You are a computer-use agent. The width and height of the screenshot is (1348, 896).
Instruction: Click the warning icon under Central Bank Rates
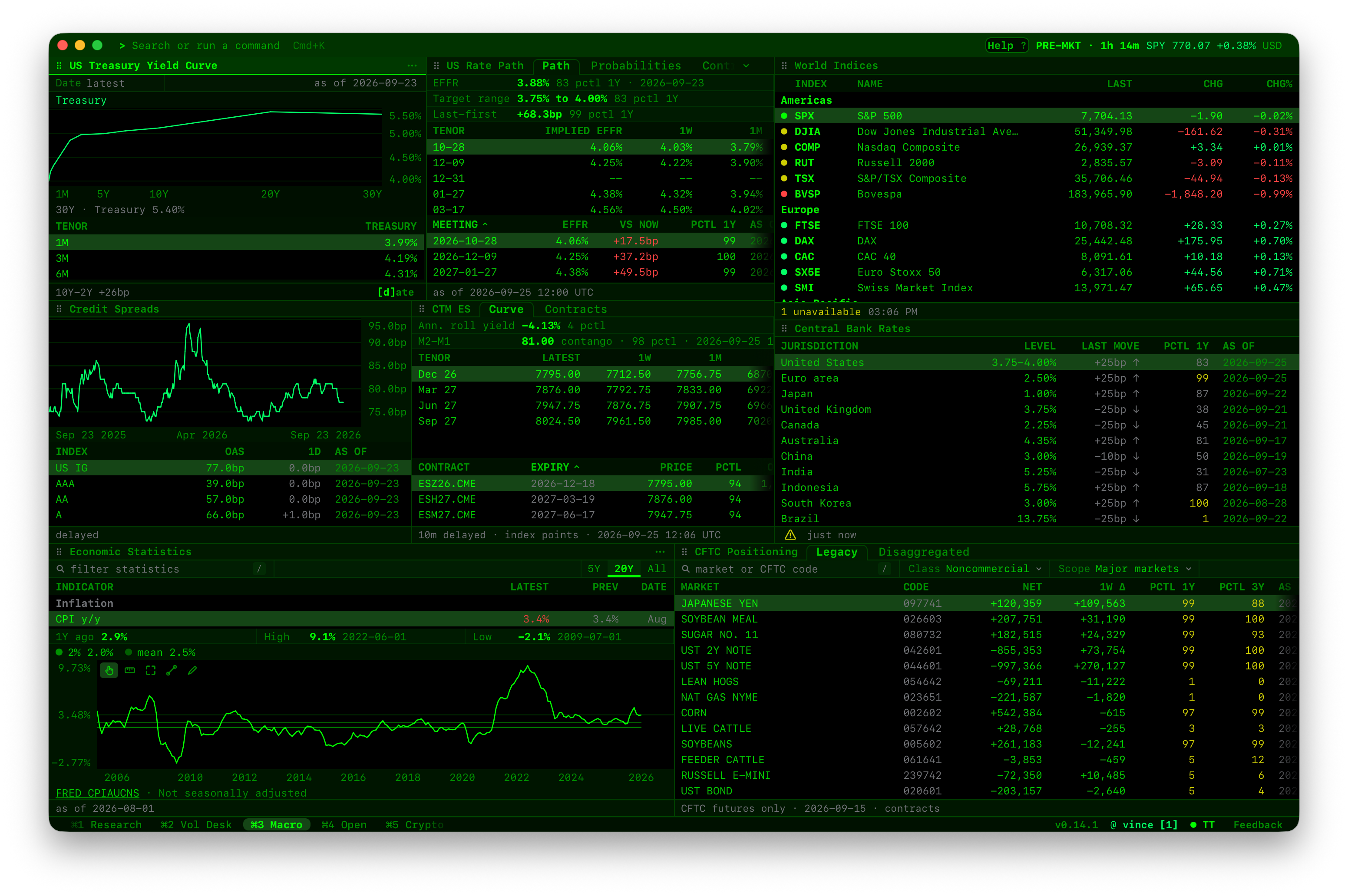(790, 535)
